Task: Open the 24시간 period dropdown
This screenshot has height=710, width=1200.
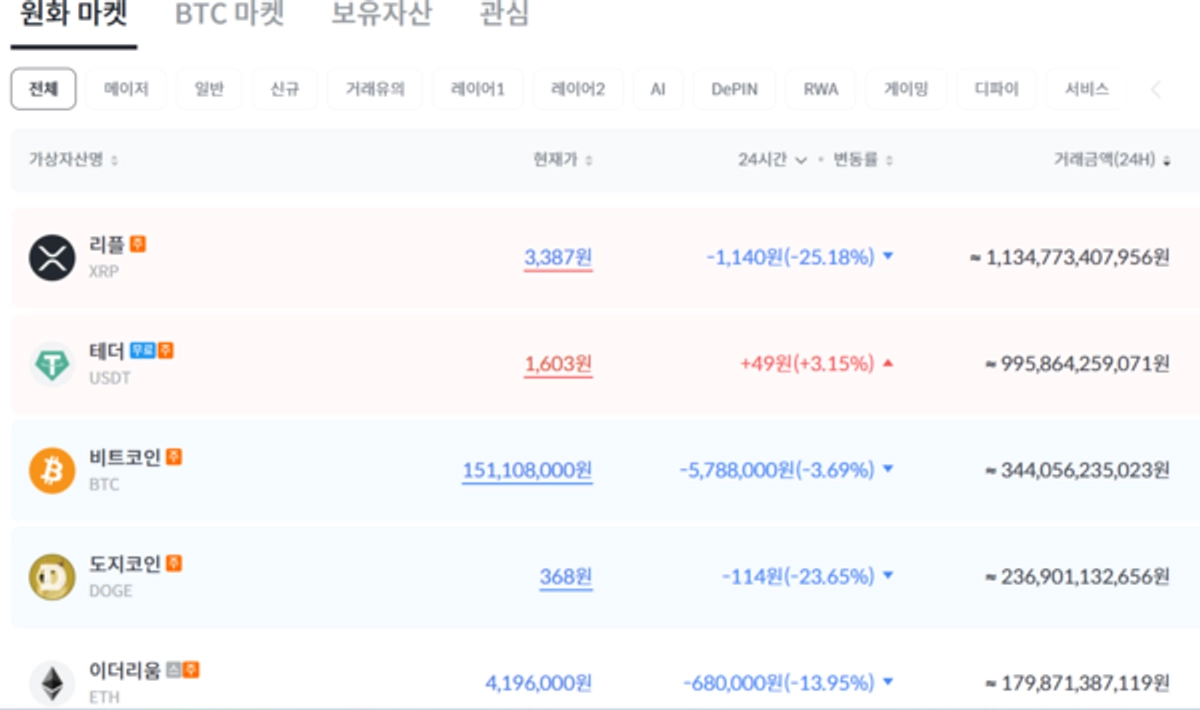Action: point(772,160)
